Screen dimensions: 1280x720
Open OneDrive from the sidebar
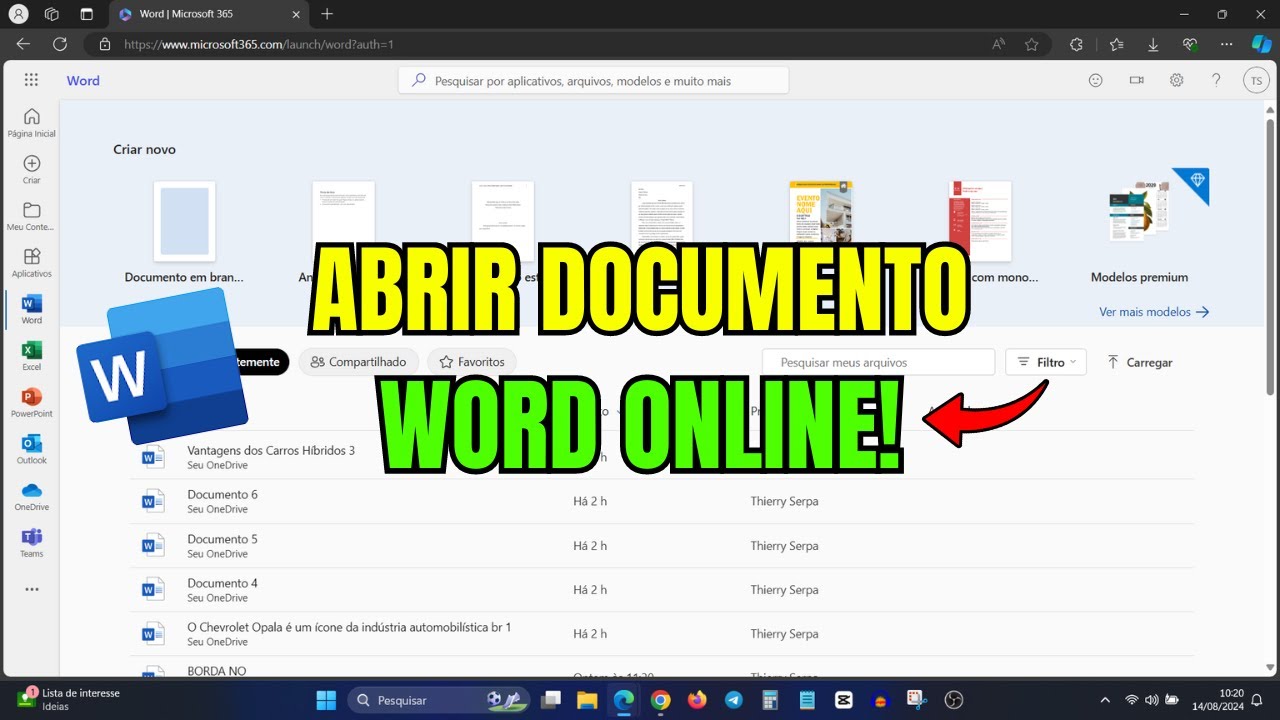click(x=32, y=496)
